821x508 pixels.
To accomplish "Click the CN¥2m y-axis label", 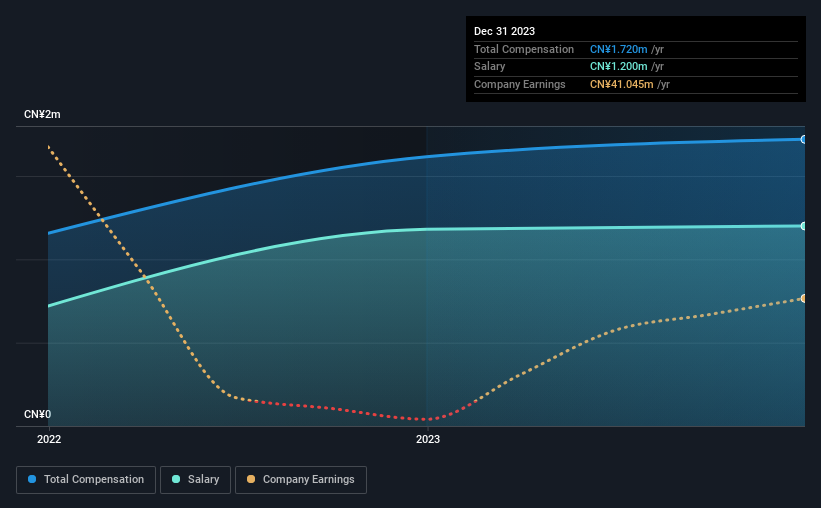I will coord(42,114).
